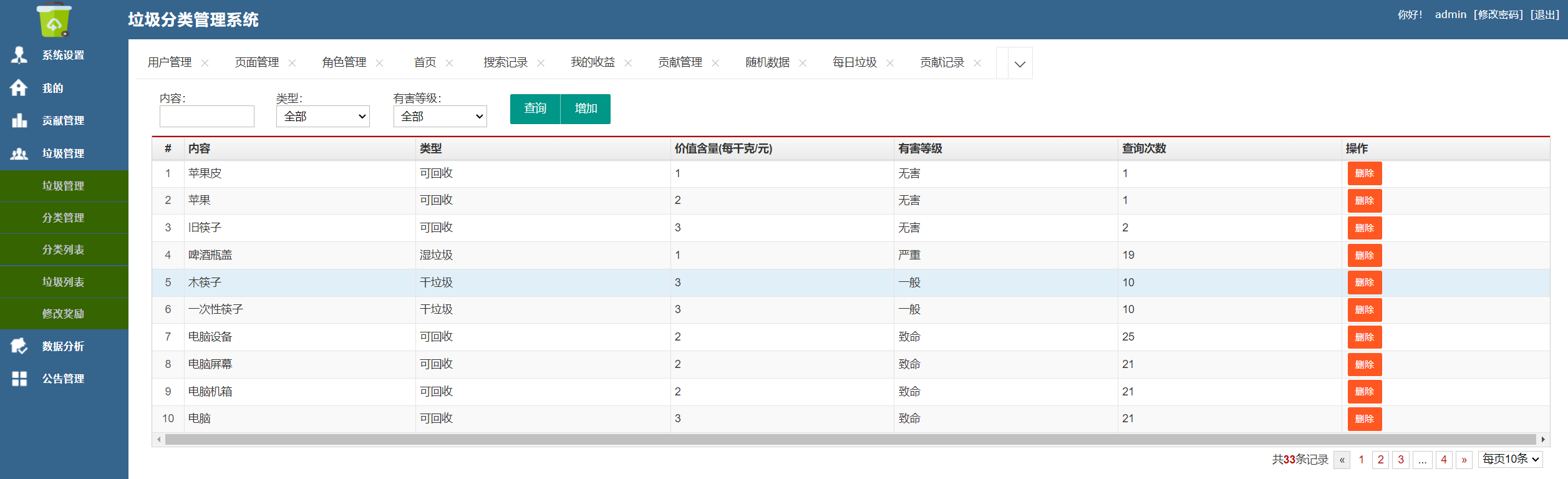Switch to the 我的收益 tab
This screenshot has height=479, width=1568.
593,62
